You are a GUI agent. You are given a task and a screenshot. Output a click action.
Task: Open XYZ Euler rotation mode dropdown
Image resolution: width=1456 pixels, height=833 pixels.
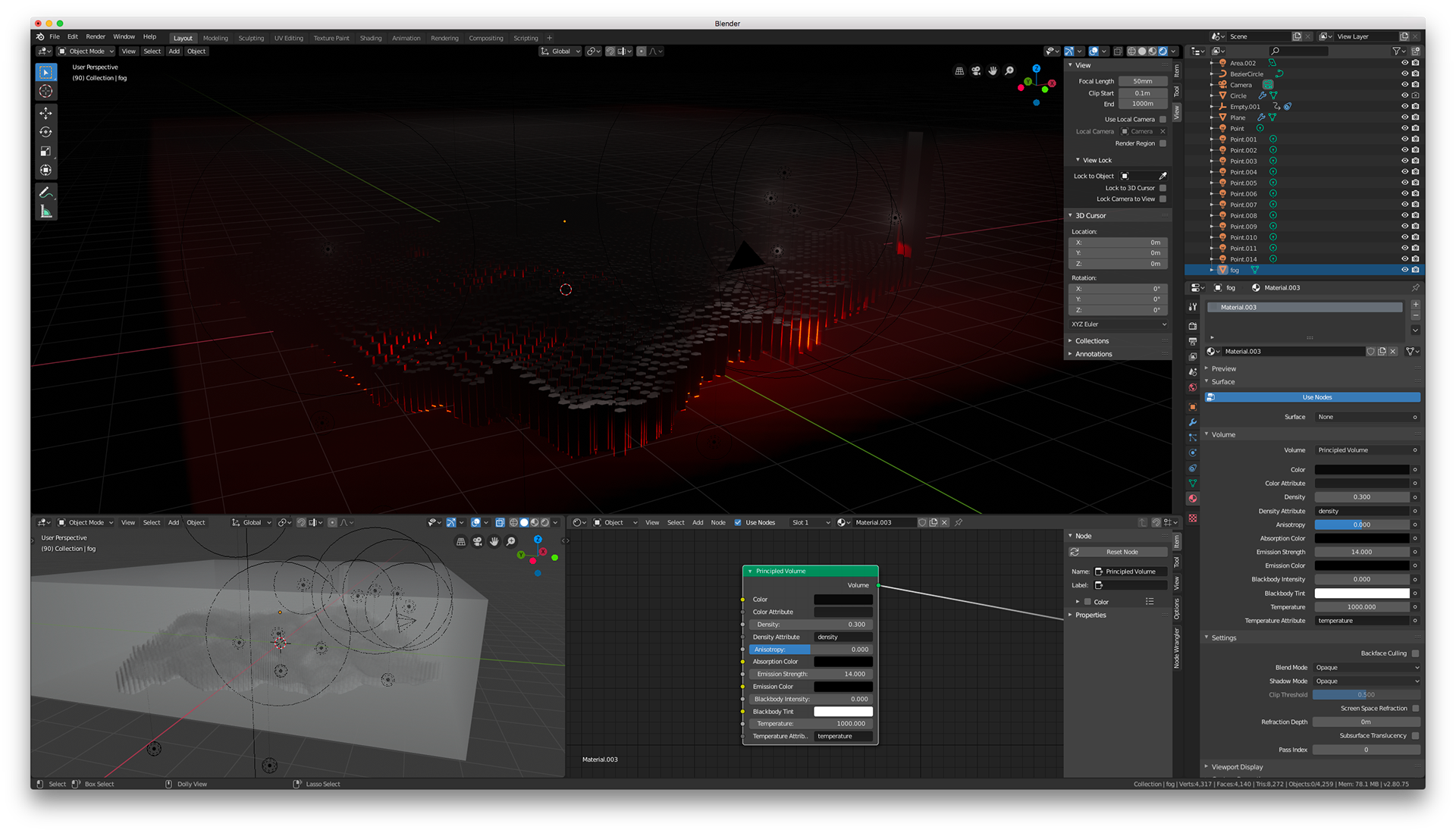point(1118,324)
